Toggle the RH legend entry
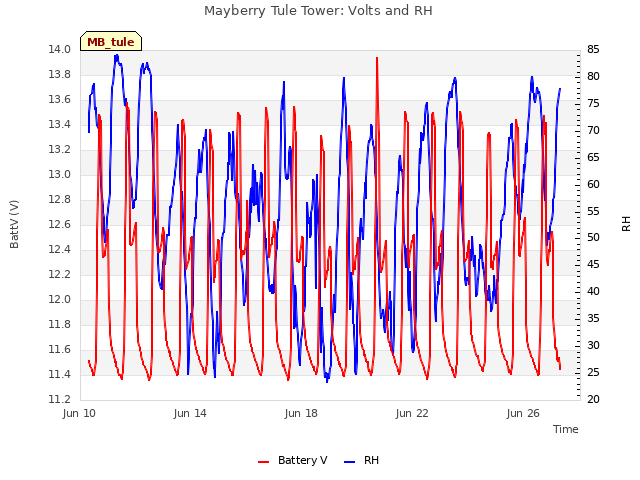The image size is (640, 480). (361, 460)
